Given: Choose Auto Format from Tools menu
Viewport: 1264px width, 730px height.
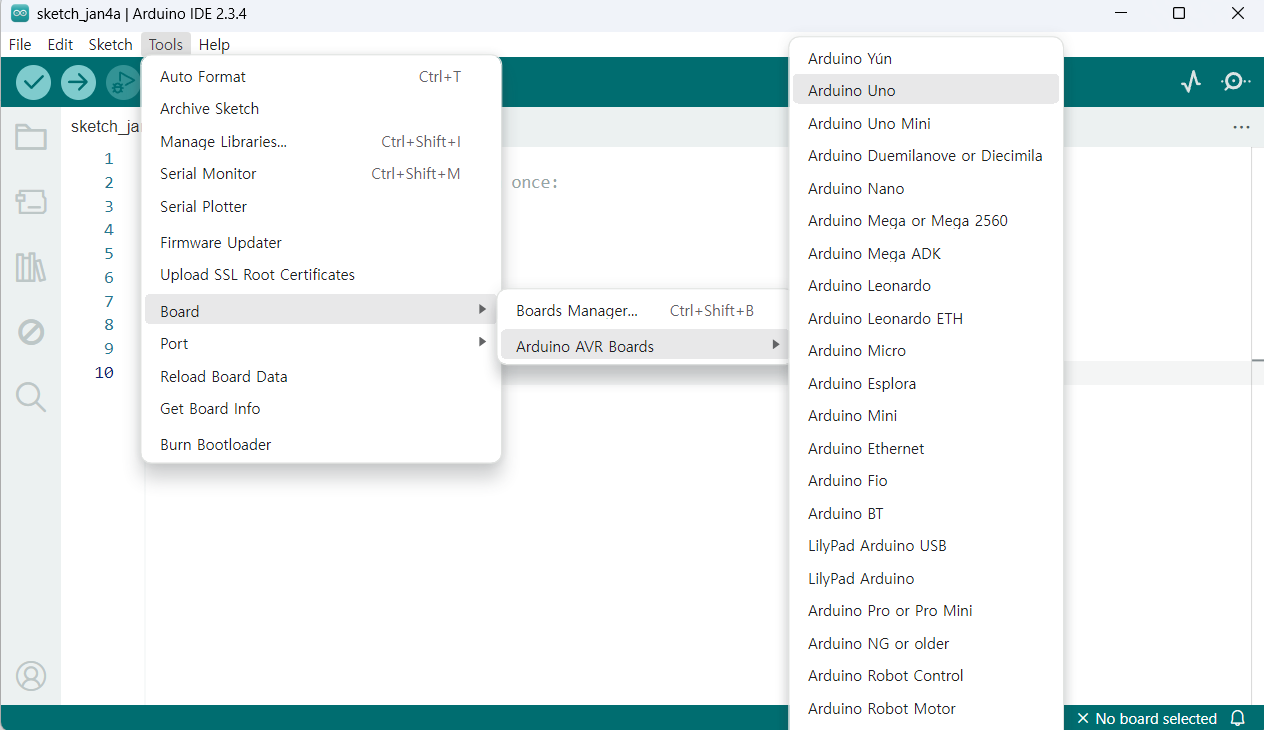Looking at the screenshot, I should click(x=321, y=76).
